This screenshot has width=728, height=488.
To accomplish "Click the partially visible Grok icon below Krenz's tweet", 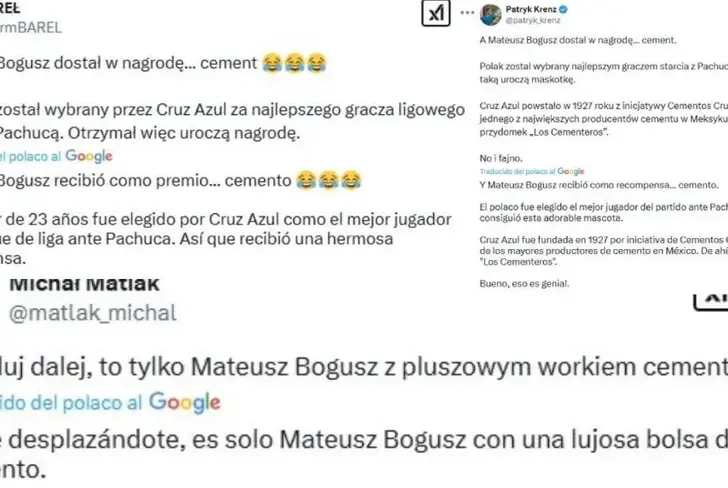I will (x=711, y=302).
